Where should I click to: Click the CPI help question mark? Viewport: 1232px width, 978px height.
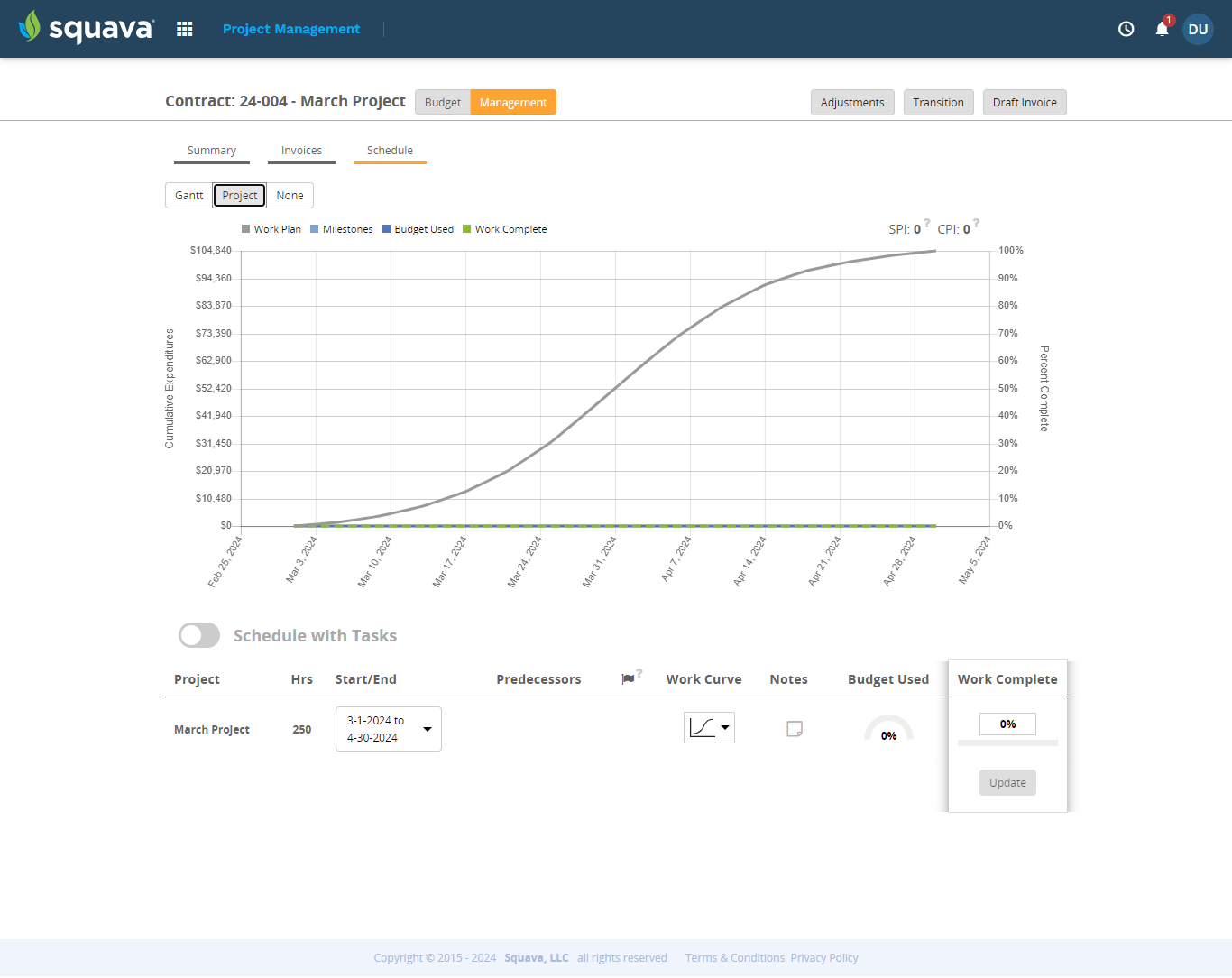click(x=976, y=223)
